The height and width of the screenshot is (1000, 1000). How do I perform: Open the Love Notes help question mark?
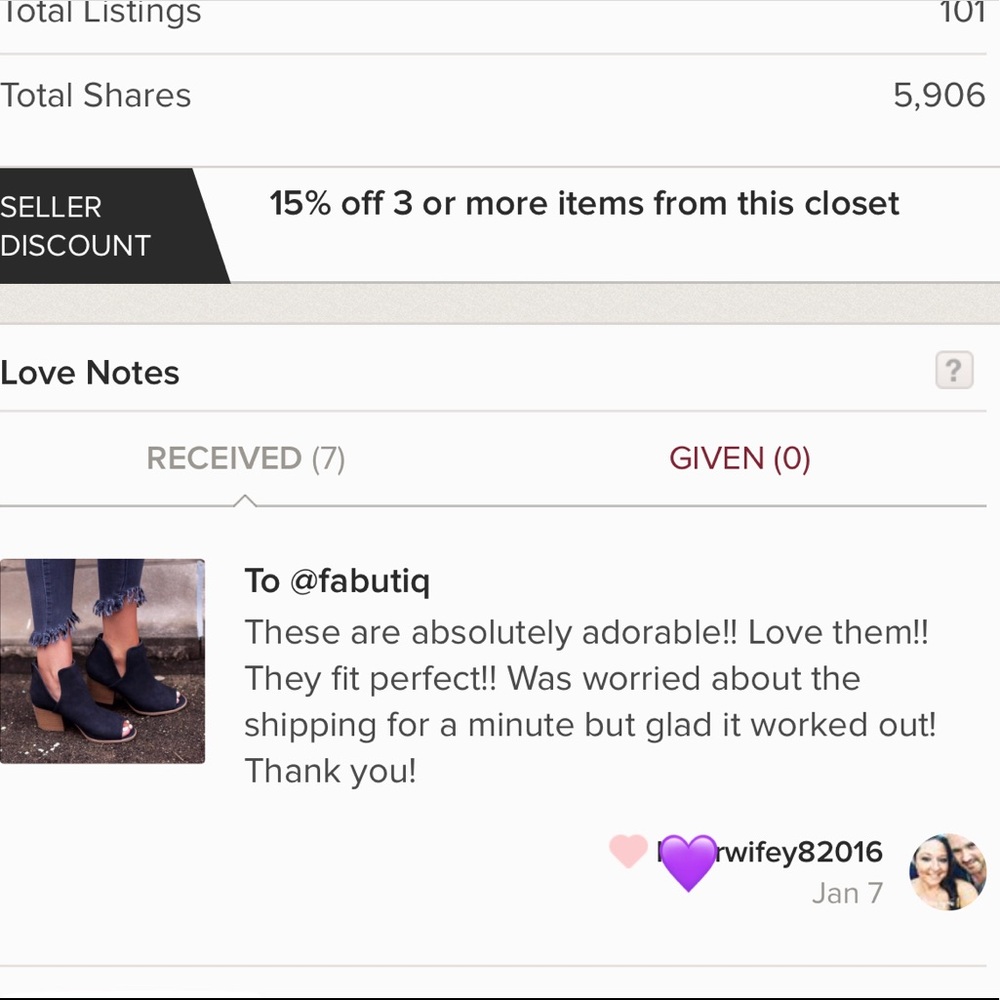tap(954, 371)
